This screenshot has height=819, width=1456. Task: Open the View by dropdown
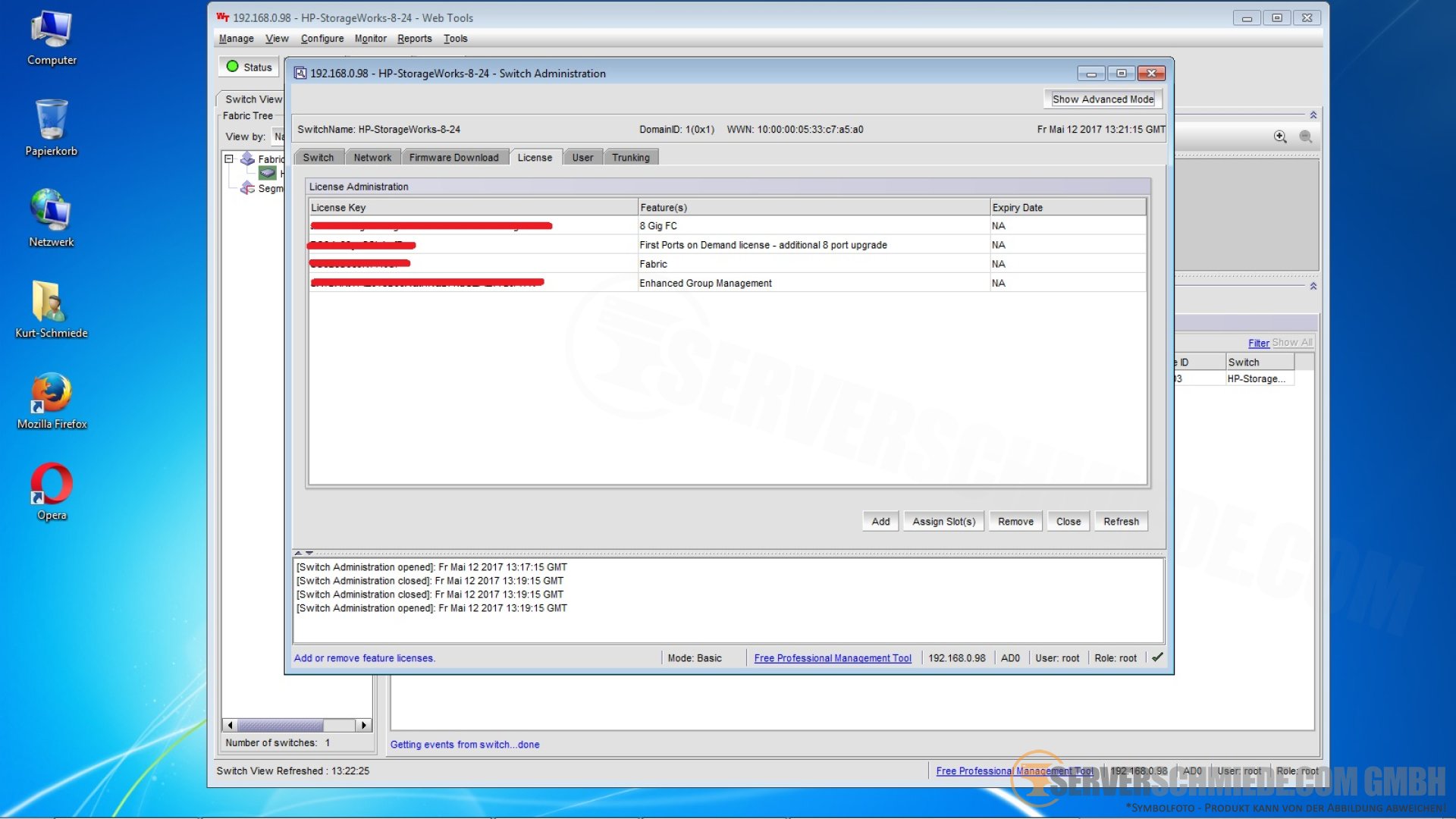[x=278, y=136]
